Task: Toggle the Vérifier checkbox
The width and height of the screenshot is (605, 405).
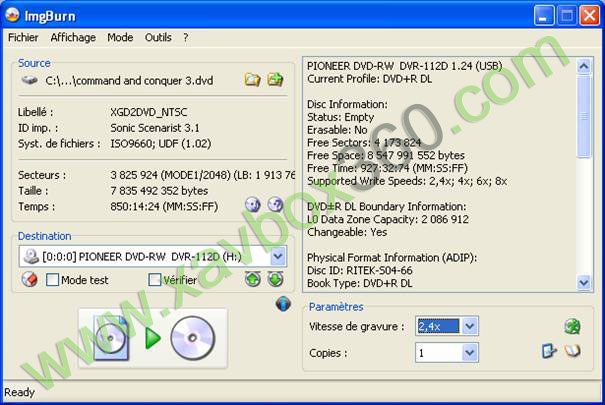Action: (155, 280)
